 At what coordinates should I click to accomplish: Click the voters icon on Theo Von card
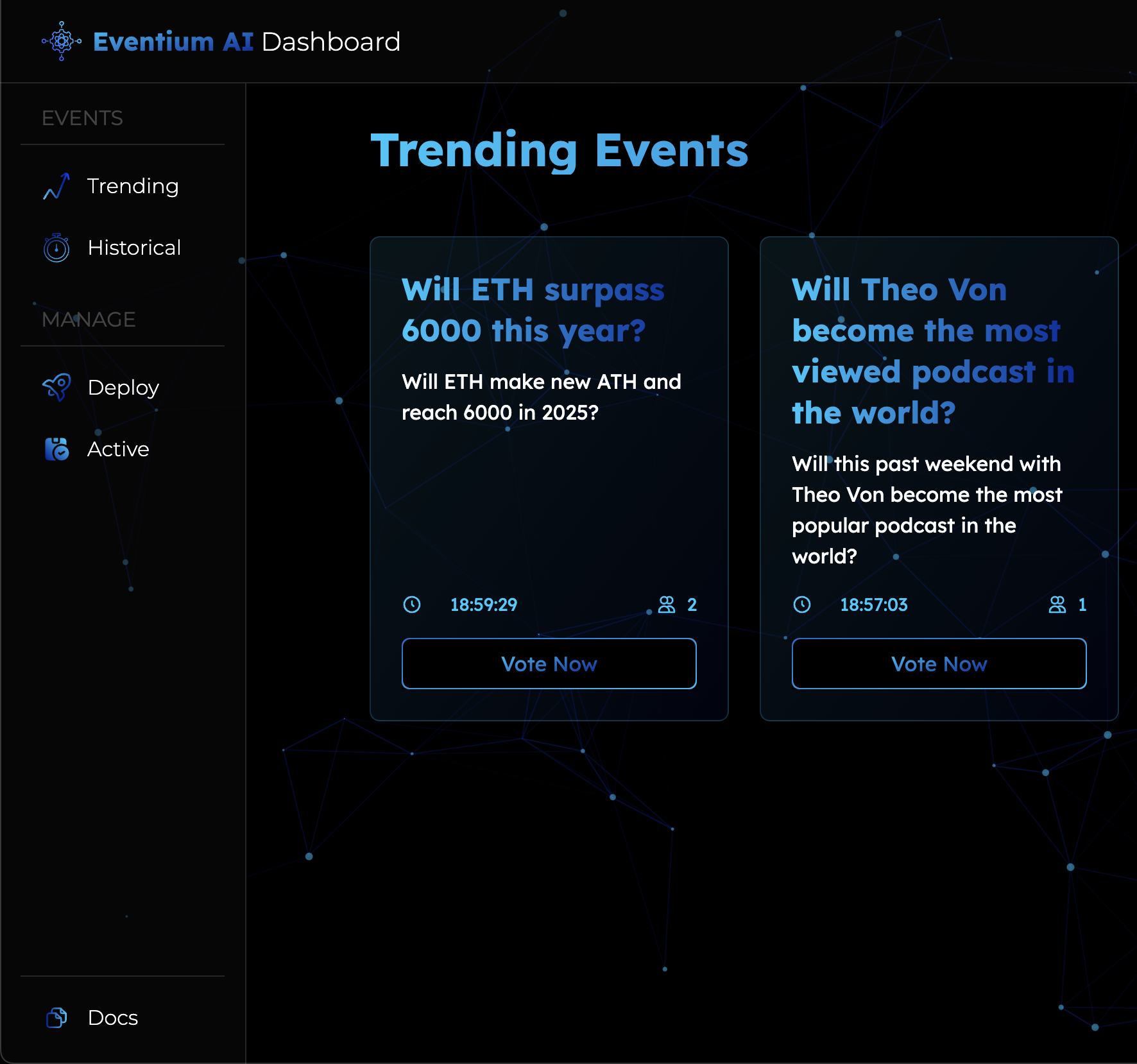click(x=1057, y=605)
